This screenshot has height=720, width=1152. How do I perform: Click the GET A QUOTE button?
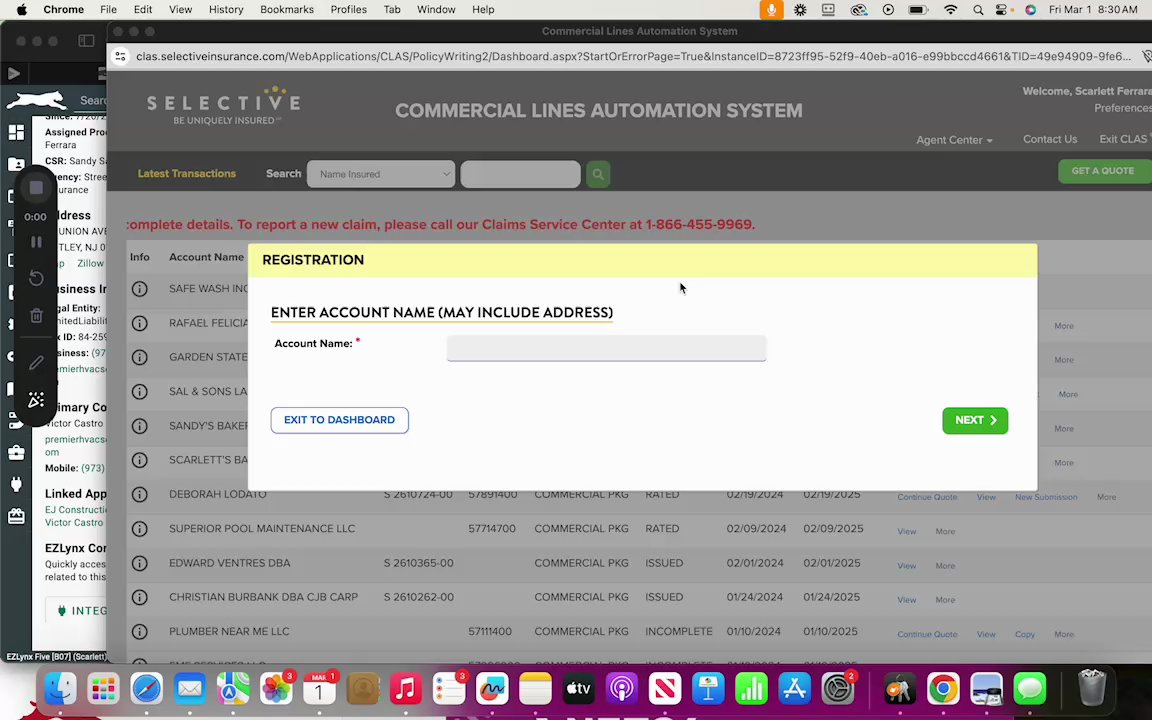tap(1104, 170)
